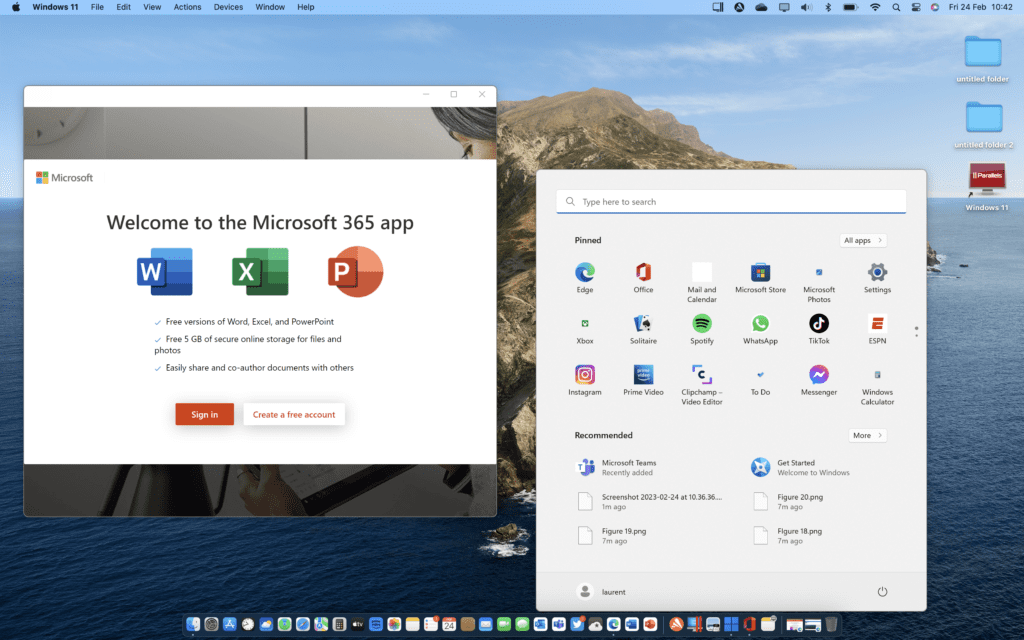Screen dimensions: 1024x640
Task: Select the untitled folder on the desktop
Action: click(x=983, y=59)
